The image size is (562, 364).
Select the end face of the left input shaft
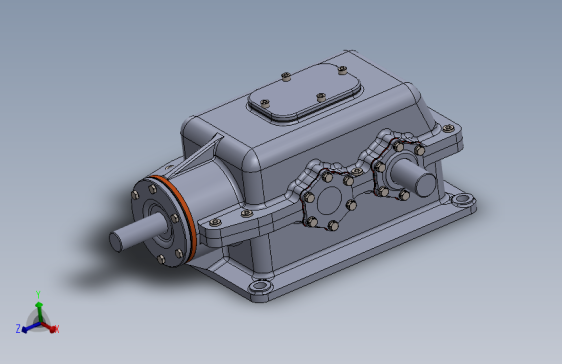(x=115, y=241)
